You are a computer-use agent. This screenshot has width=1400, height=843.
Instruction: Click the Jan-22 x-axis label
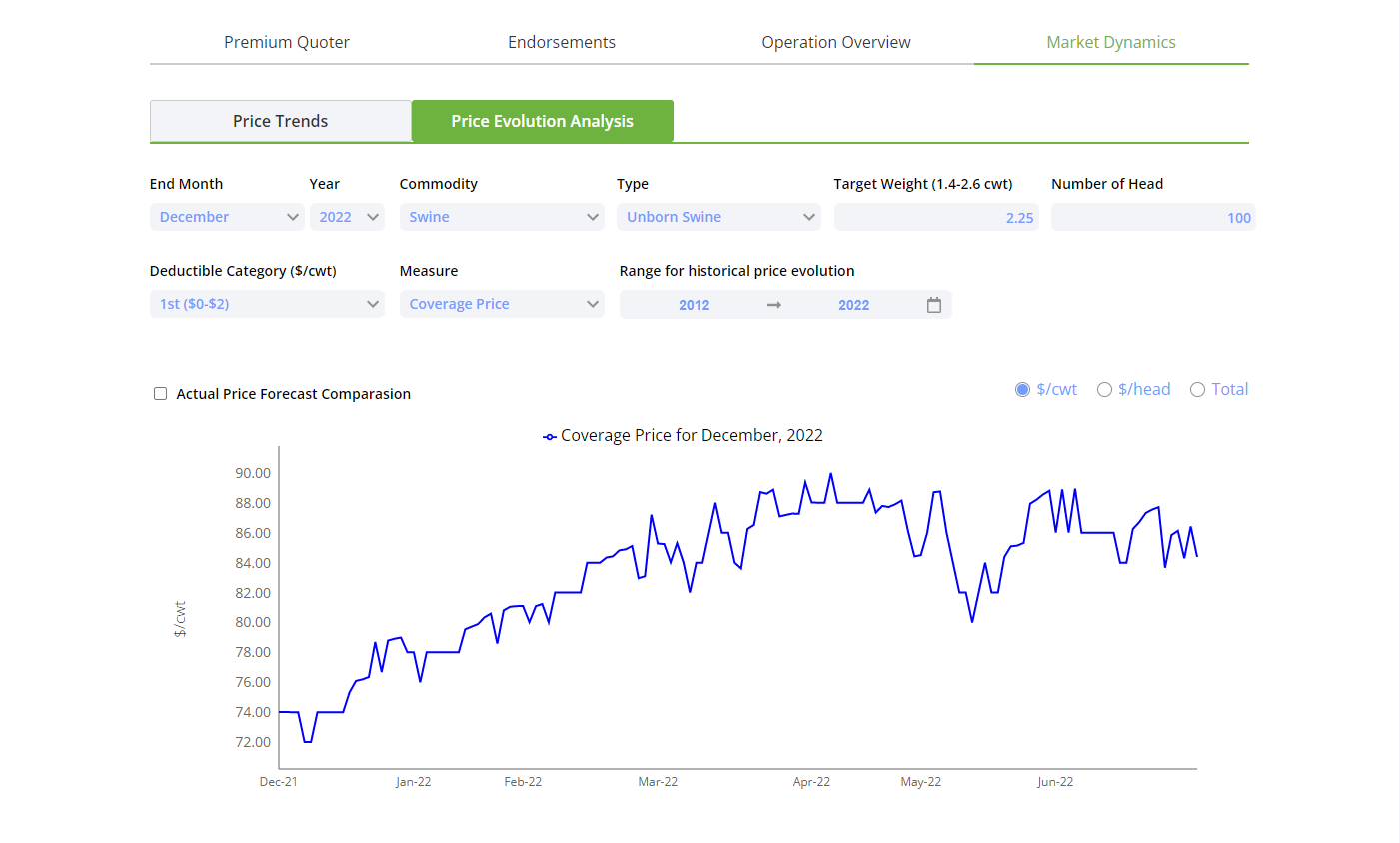point(413,782)
